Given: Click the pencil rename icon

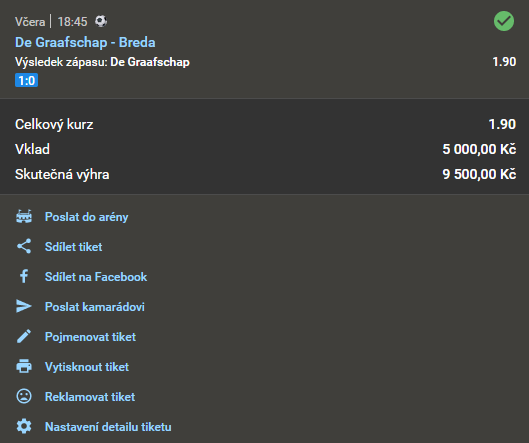Looking at the screenshot, I should click(24, 336).
